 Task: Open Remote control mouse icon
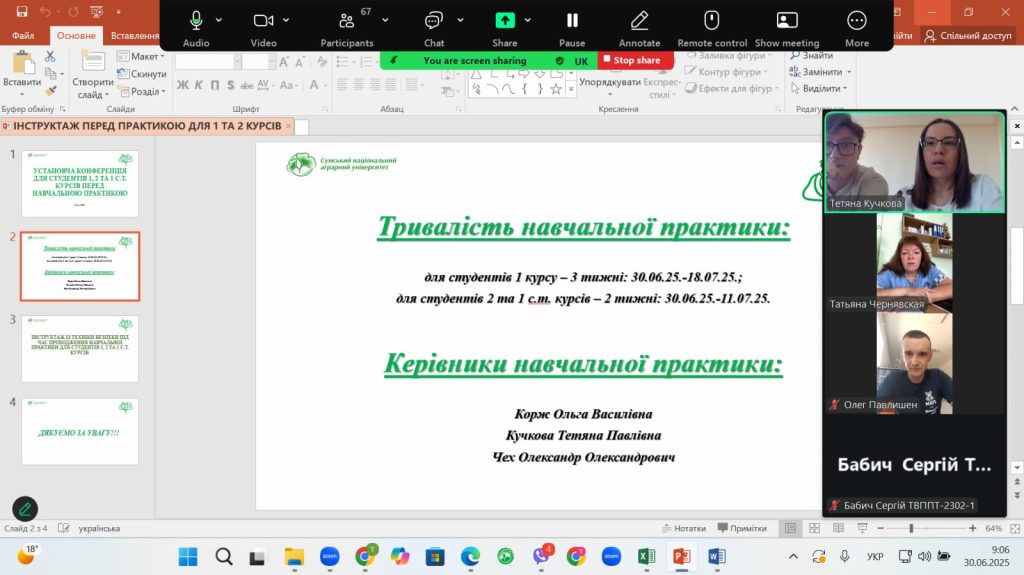[x=712, y=21]
